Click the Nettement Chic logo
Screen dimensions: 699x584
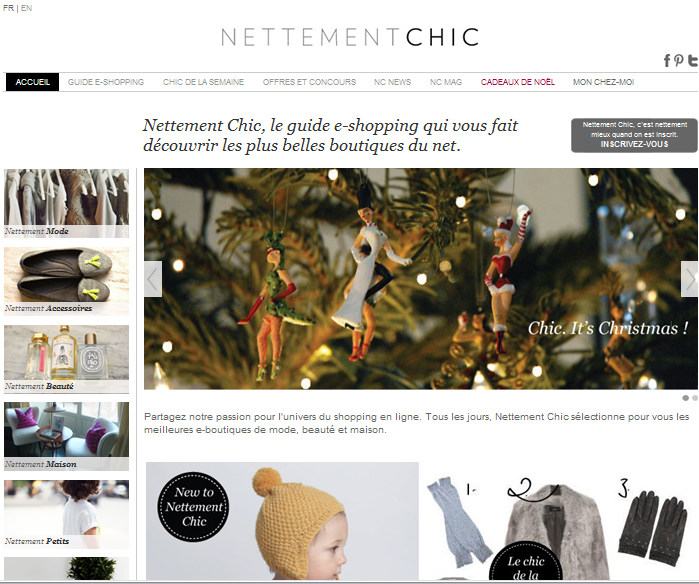pos(350,37)
